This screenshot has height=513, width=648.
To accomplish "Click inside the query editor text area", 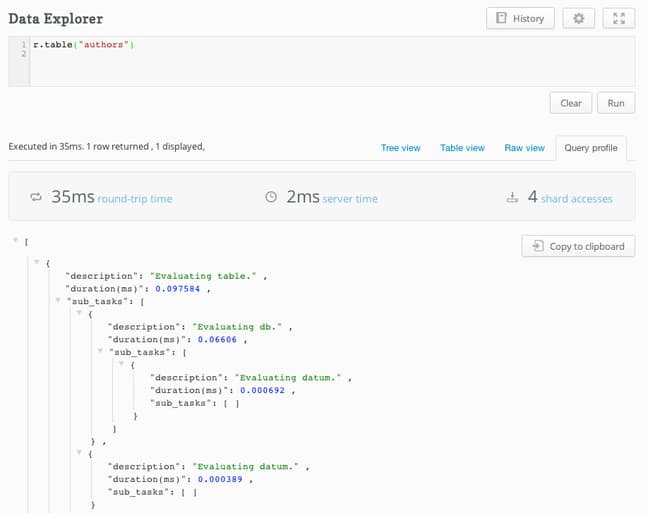I will [x=332, y=62].
